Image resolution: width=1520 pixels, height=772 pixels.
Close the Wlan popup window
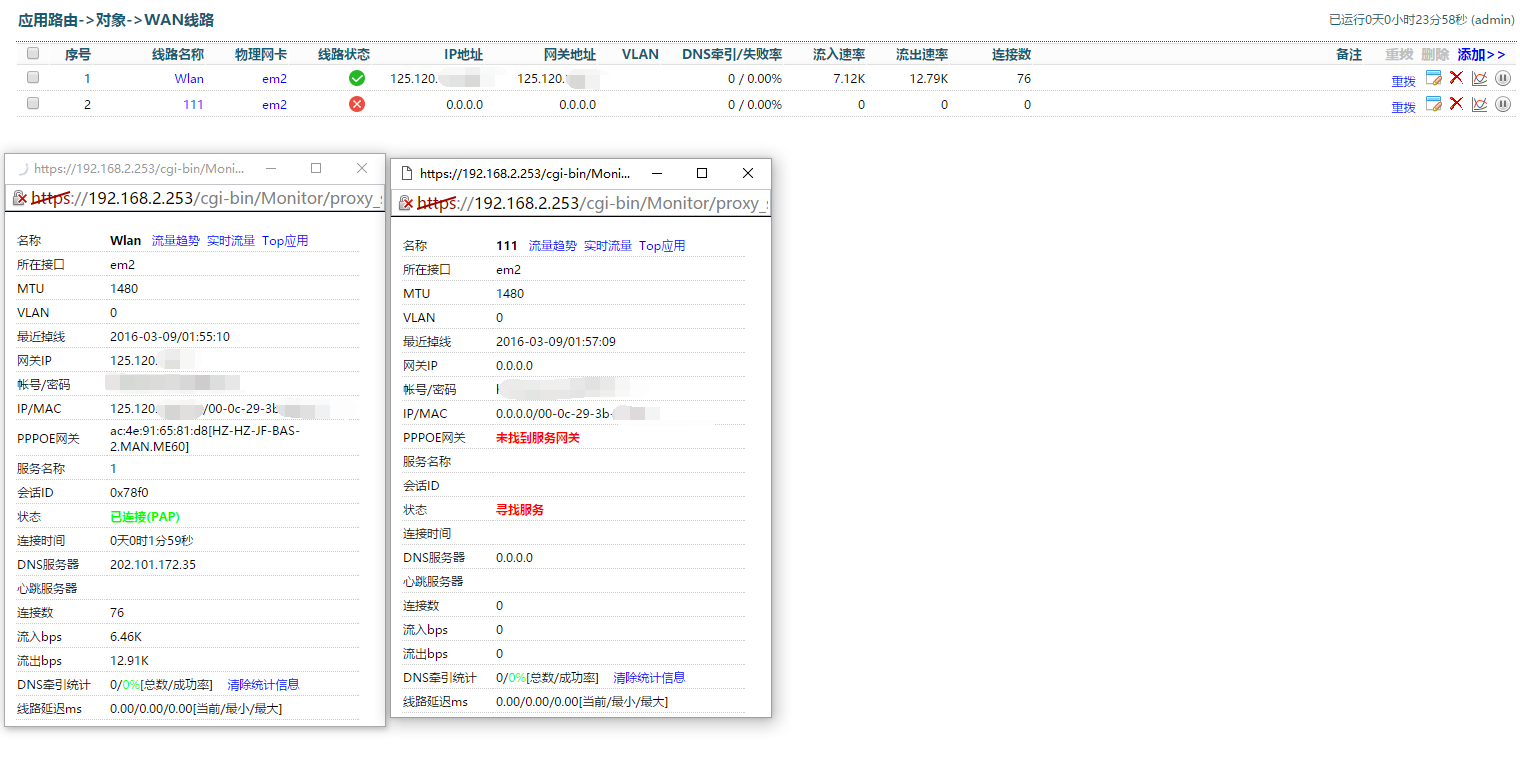[x=362, y=168]
